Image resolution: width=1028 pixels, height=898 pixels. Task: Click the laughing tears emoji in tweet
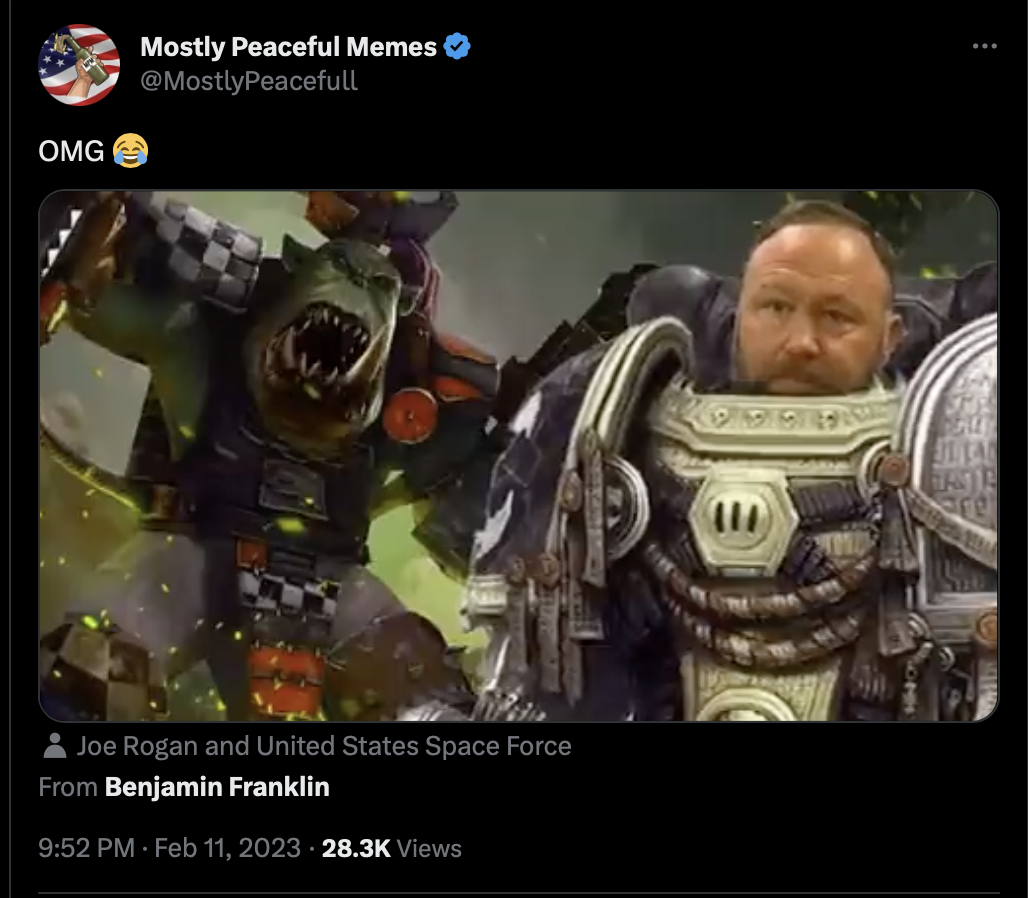point(130,151)
